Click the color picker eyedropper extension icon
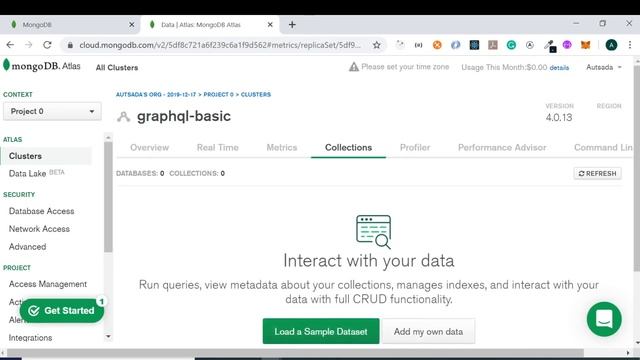 click(549, 46)
